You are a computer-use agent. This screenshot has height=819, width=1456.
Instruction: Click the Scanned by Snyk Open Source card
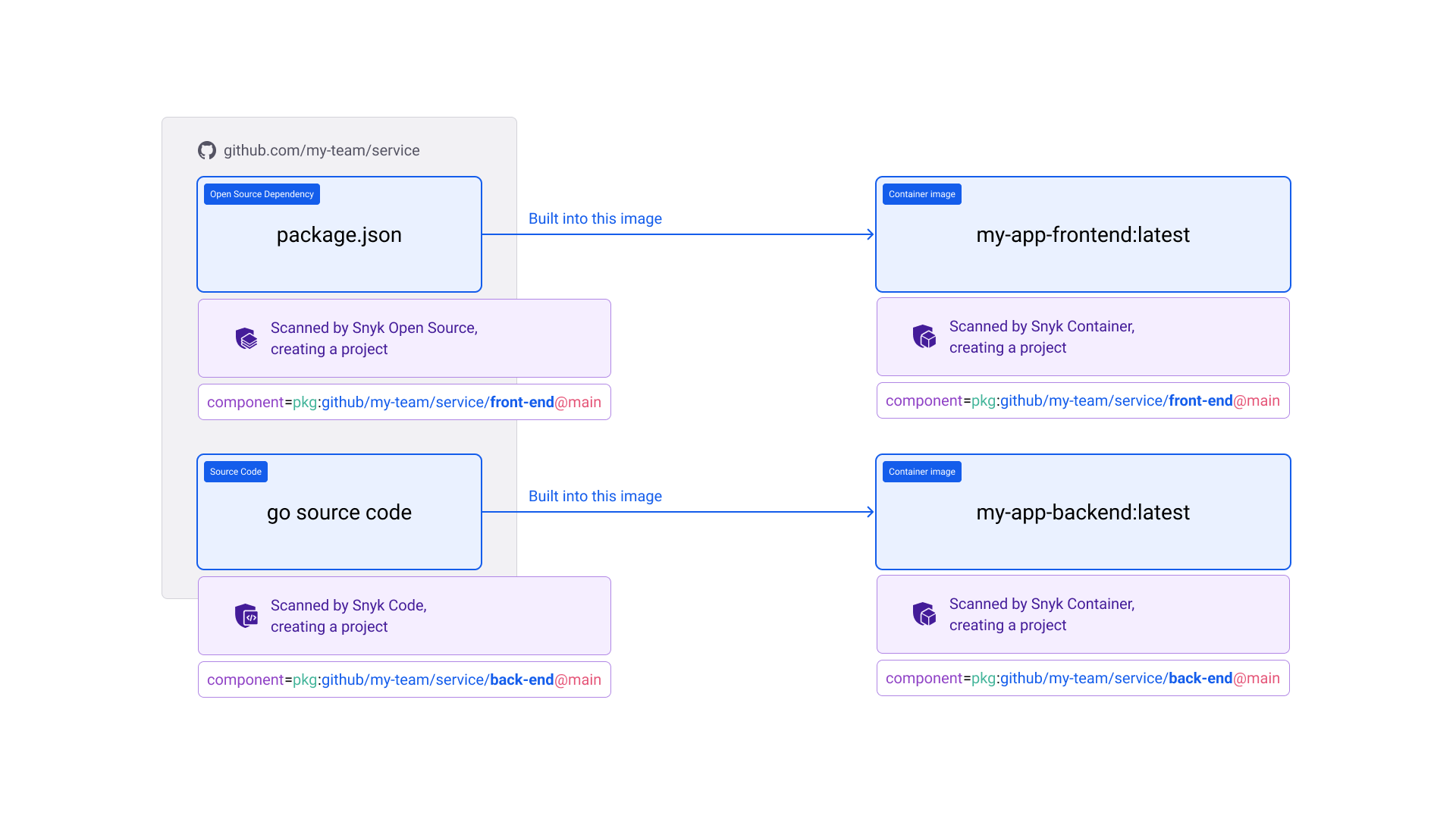click(404, 337)
